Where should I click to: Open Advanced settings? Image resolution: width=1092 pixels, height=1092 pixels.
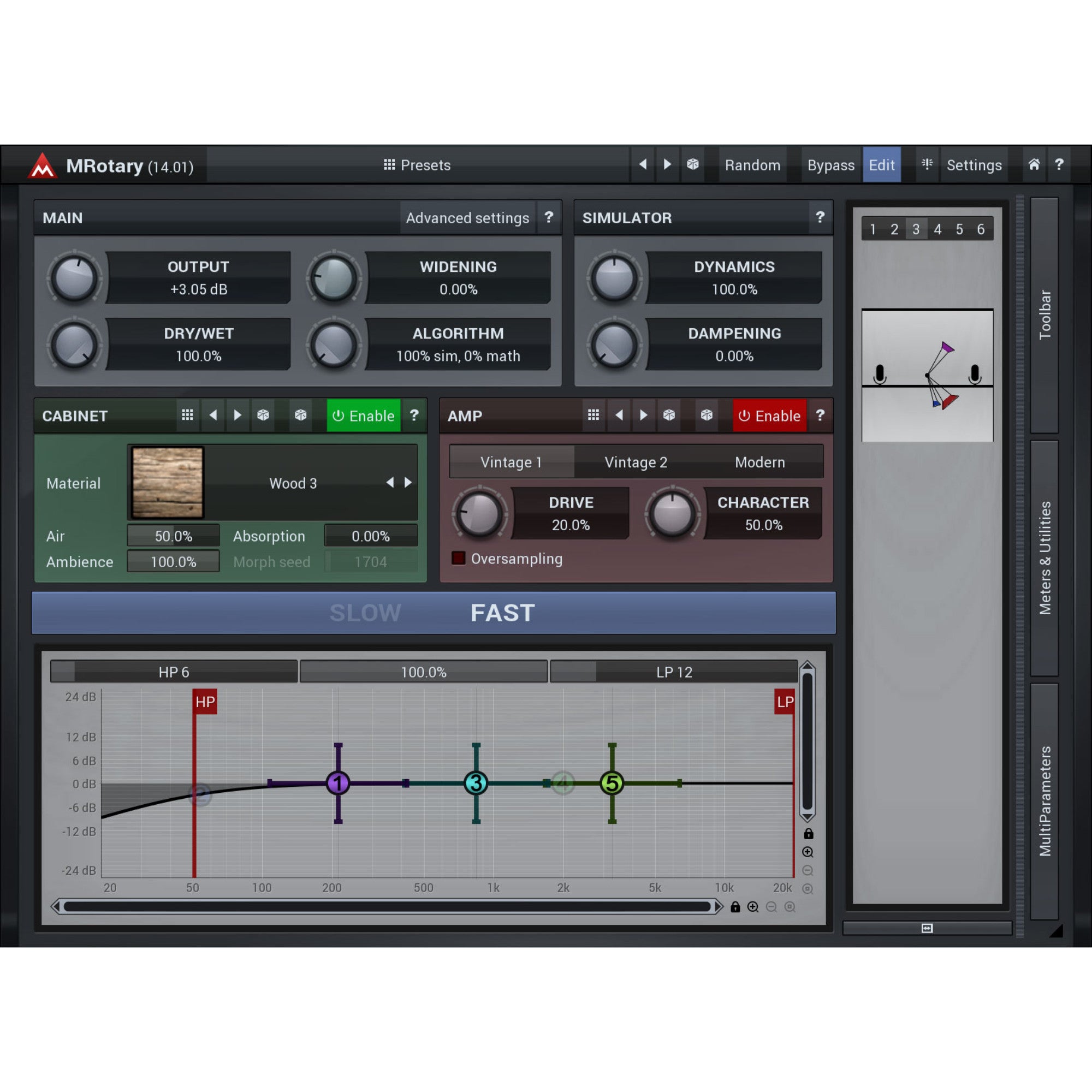tap(467, 218)
